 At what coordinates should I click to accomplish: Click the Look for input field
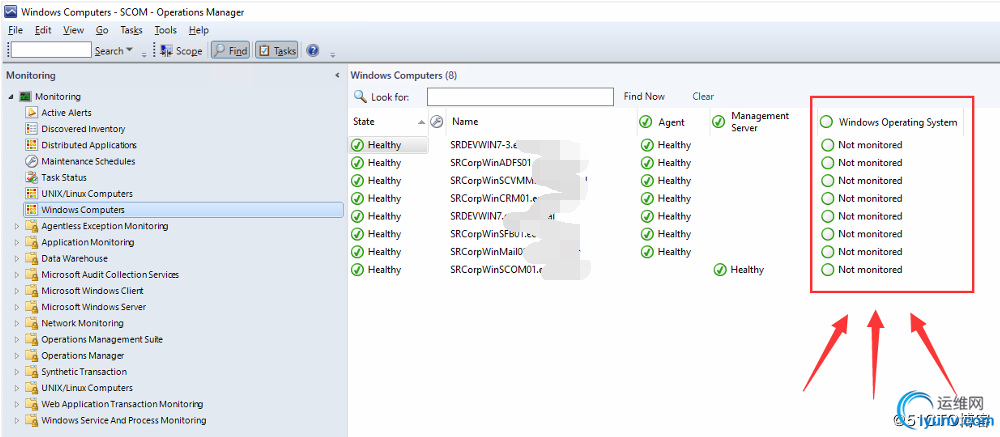pos(520,96)
